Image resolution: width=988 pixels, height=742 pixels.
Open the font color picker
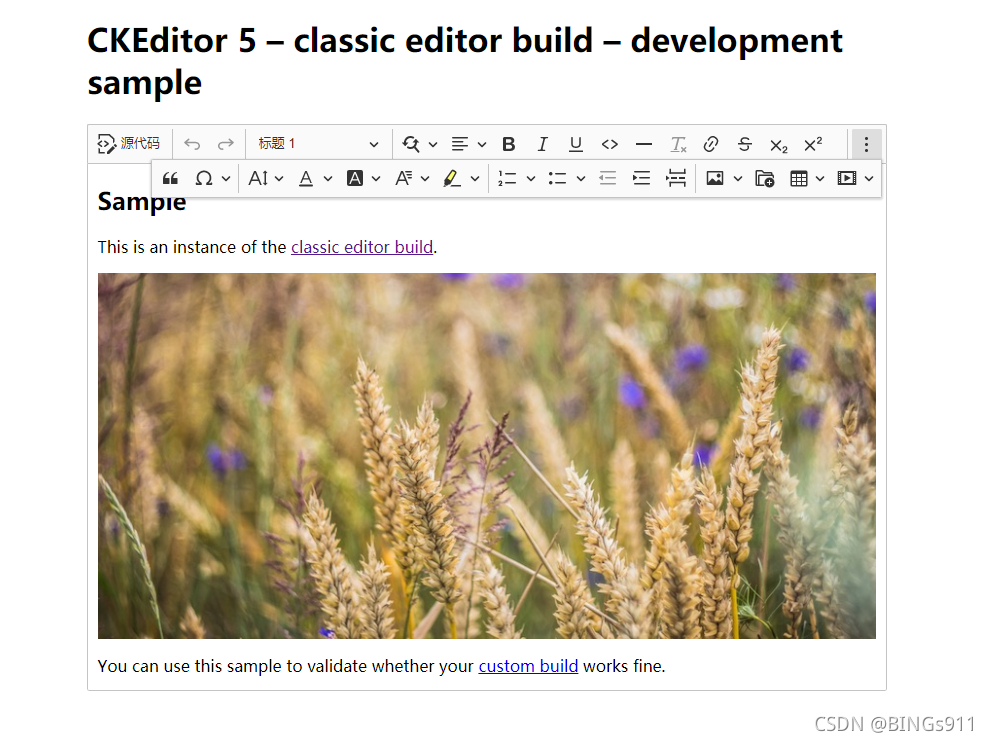[x=306, y=178]
